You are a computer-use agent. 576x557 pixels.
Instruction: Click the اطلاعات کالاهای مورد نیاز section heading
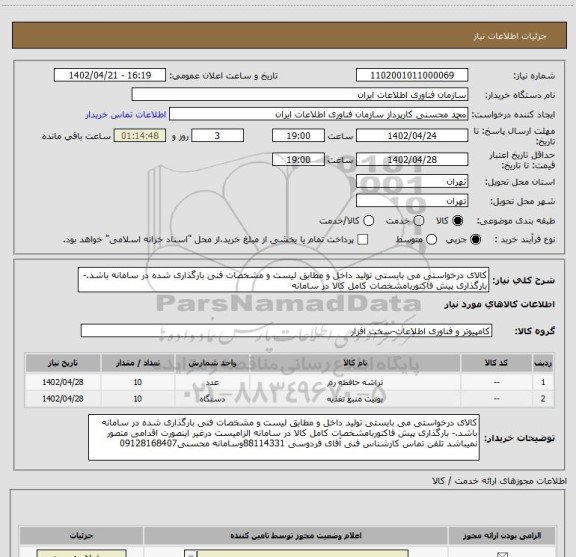click(500, 305)
